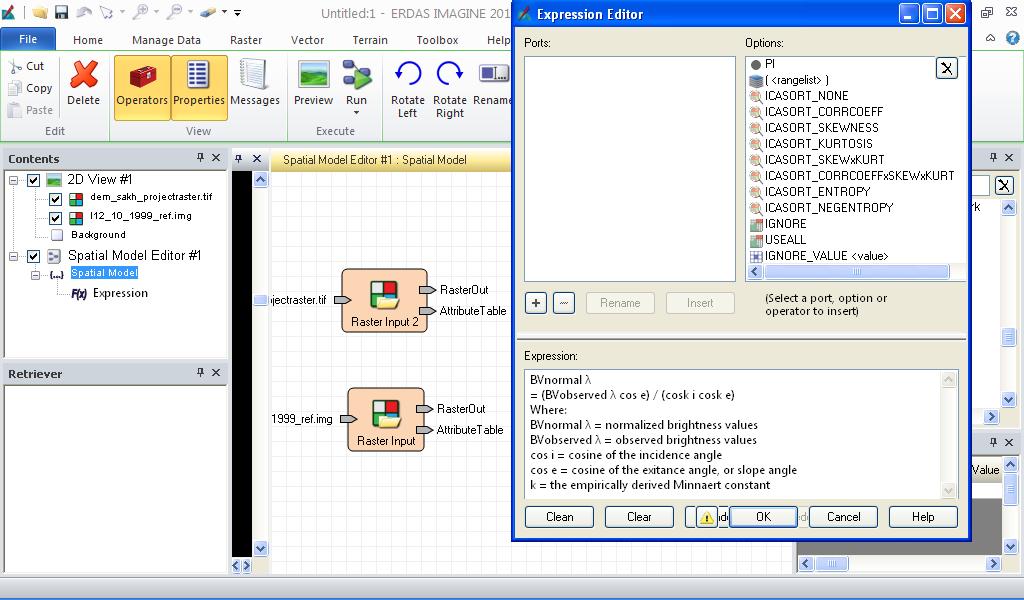1024x600 pixels.
Task: Open Help from the Expression Editor
Action: coord(923,517)
